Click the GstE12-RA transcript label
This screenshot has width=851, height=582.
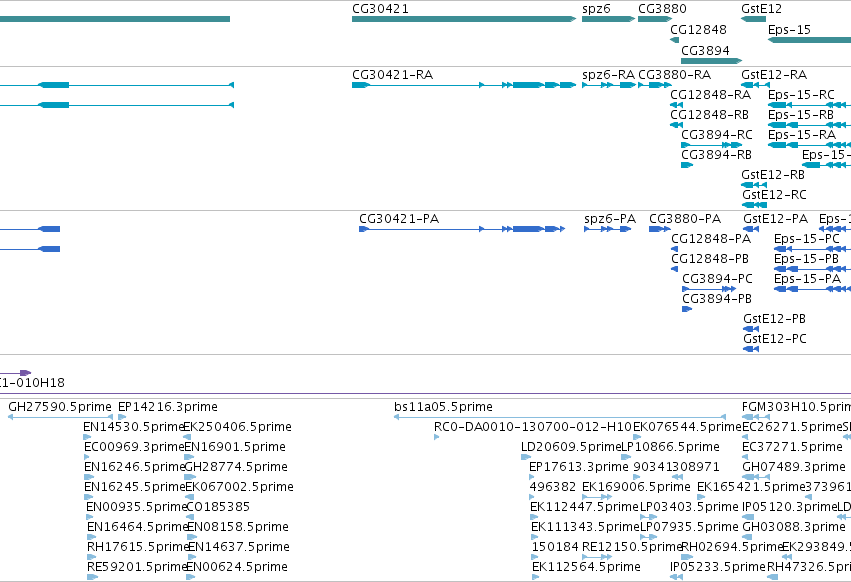click(x=774, y=74)
